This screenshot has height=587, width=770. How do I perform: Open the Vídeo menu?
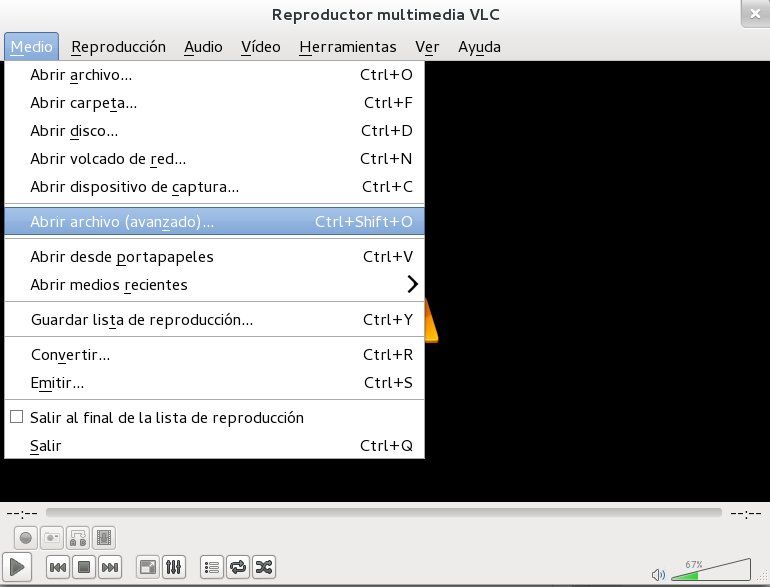(x=261, y=47)
